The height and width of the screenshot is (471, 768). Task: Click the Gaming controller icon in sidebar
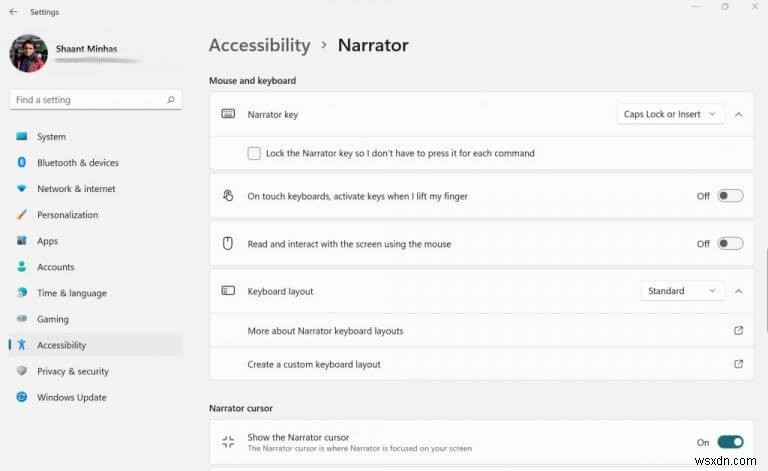(21, 319)
